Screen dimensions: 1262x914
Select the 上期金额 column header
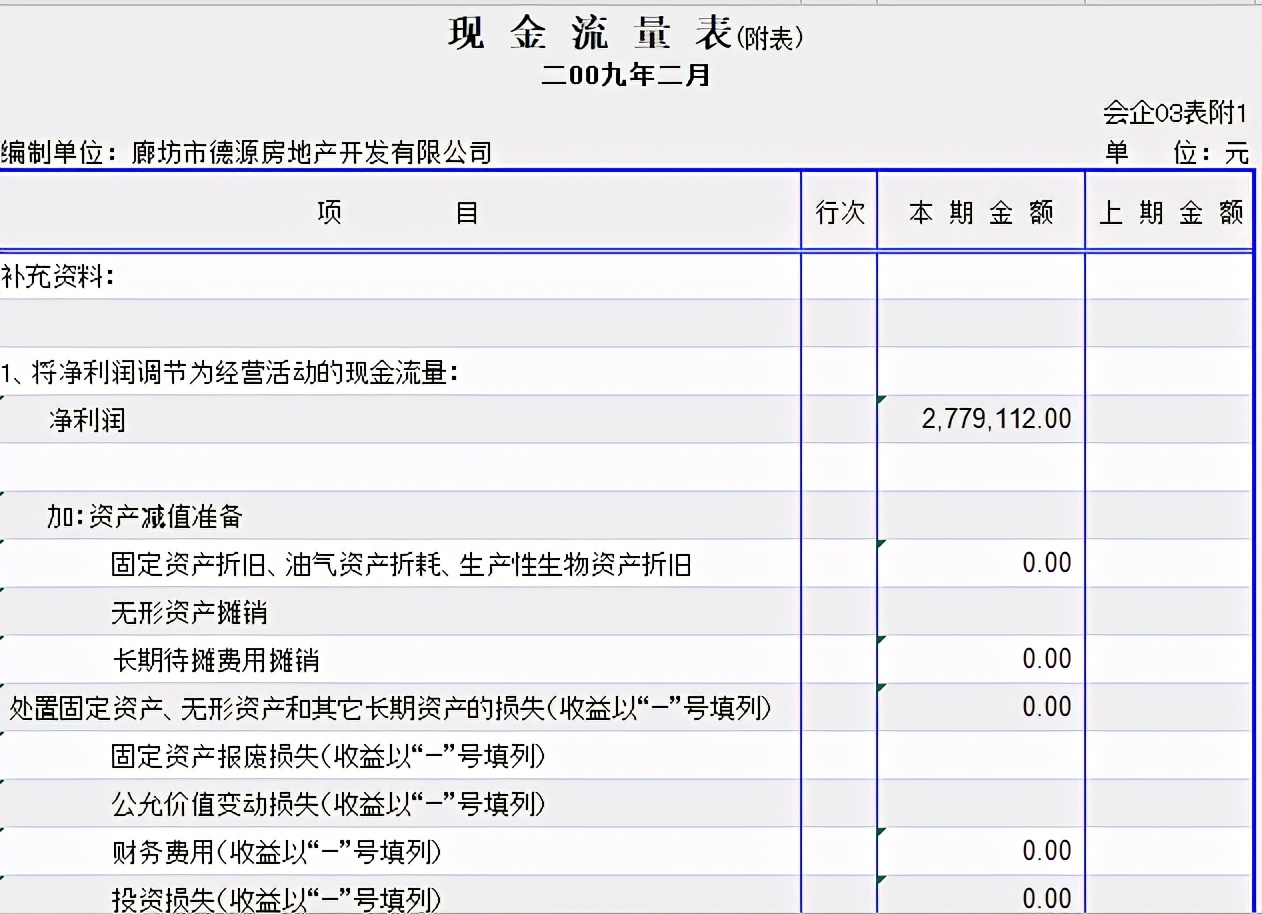(x=1170, y=211)
